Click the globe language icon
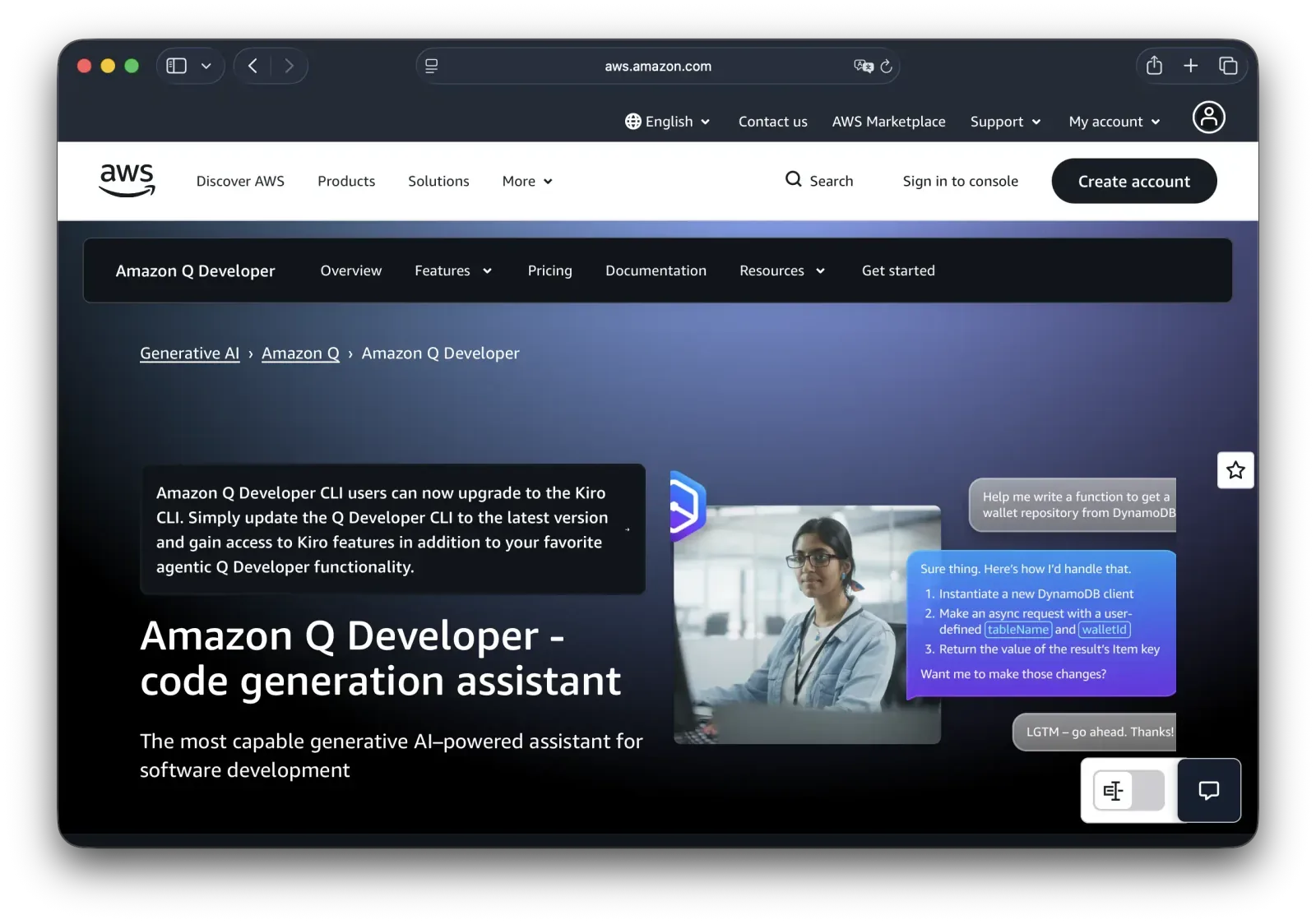1316x924 pixels. [x=633, y=122]
